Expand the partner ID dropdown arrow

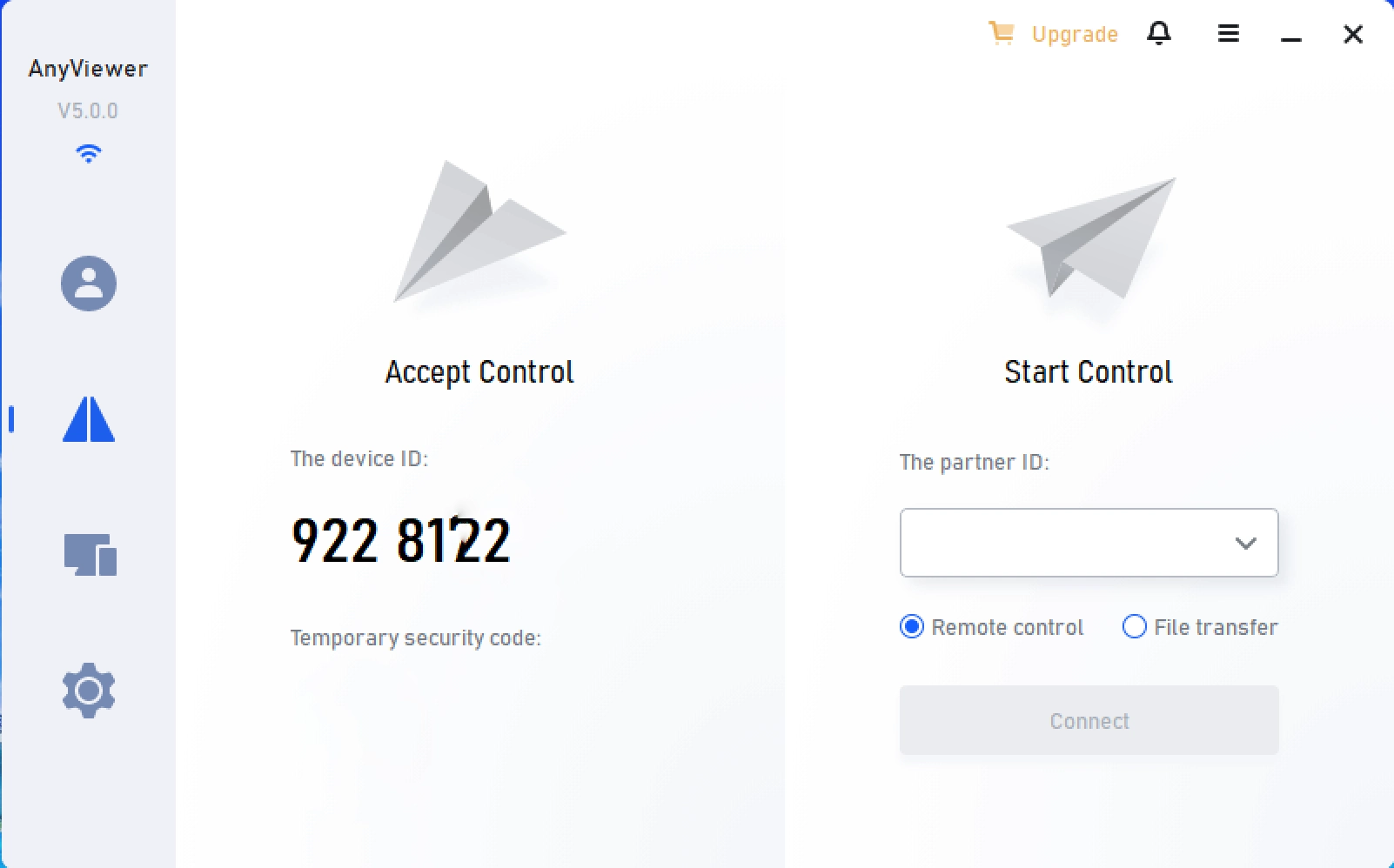(1245, 544)
